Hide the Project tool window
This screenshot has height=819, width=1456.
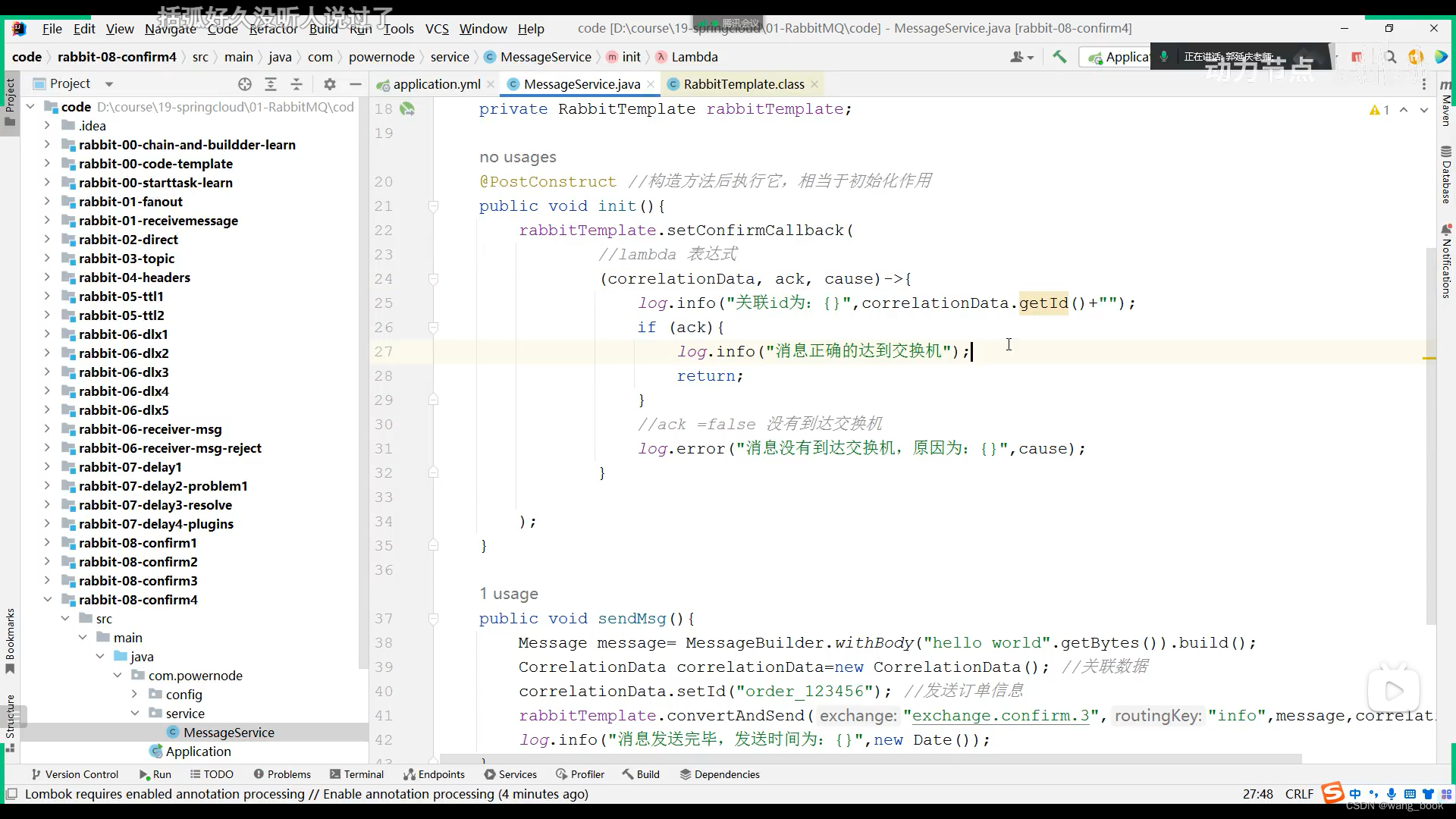click(355, 84)
